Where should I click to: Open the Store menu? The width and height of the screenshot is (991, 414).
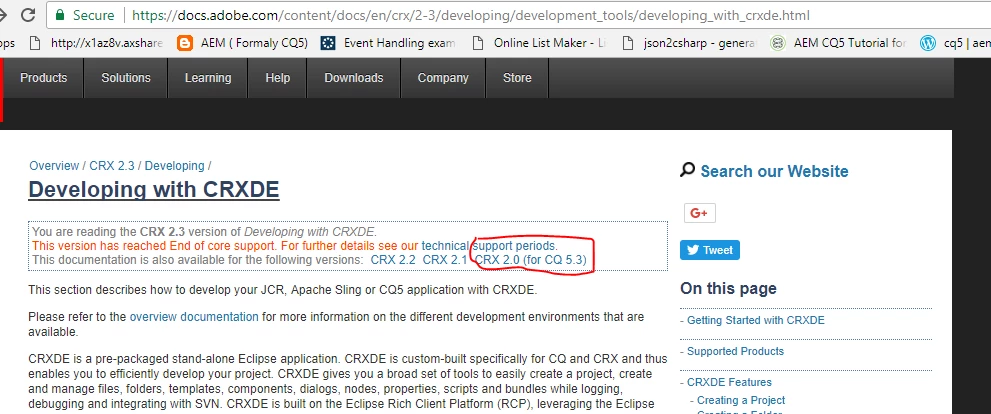(x=517, y=78)
